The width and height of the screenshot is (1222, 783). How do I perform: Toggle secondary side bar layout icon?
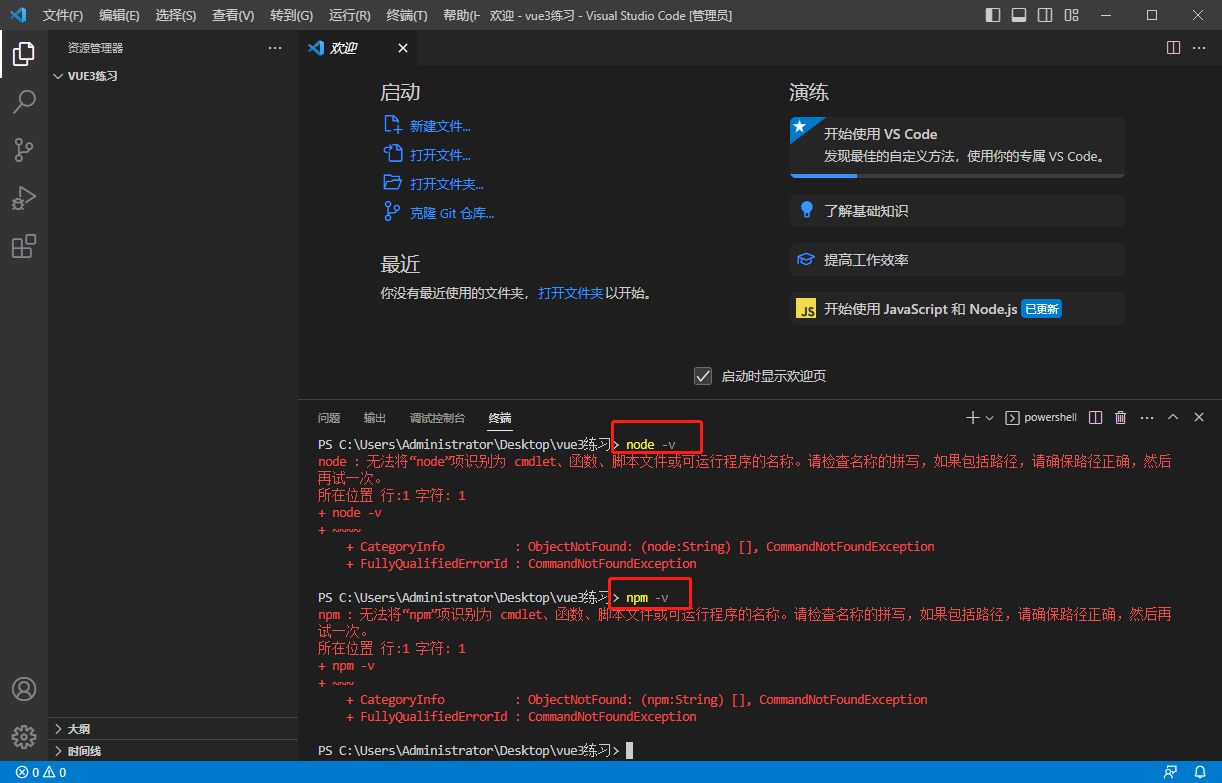(x=1045, y=15)
